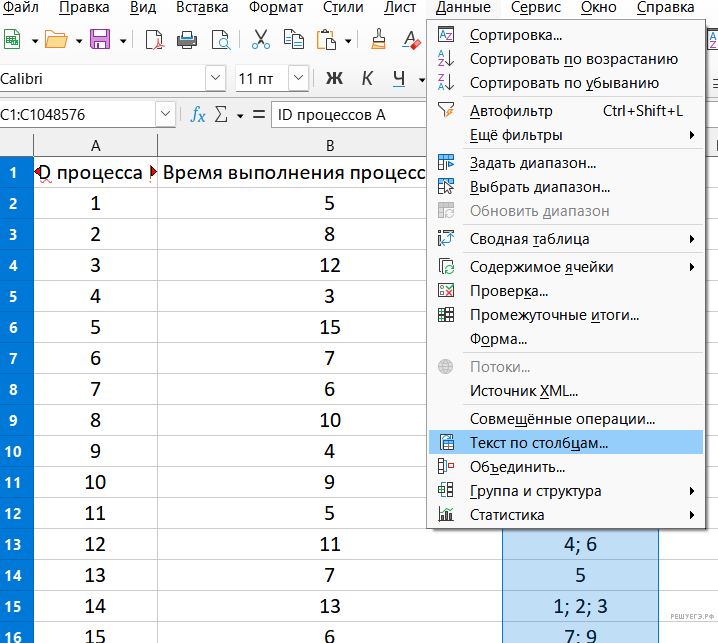Image resolution: width=718 pixels, height=643 pixels.
Task: Open the Сервис menu
Action: point(535,8)
